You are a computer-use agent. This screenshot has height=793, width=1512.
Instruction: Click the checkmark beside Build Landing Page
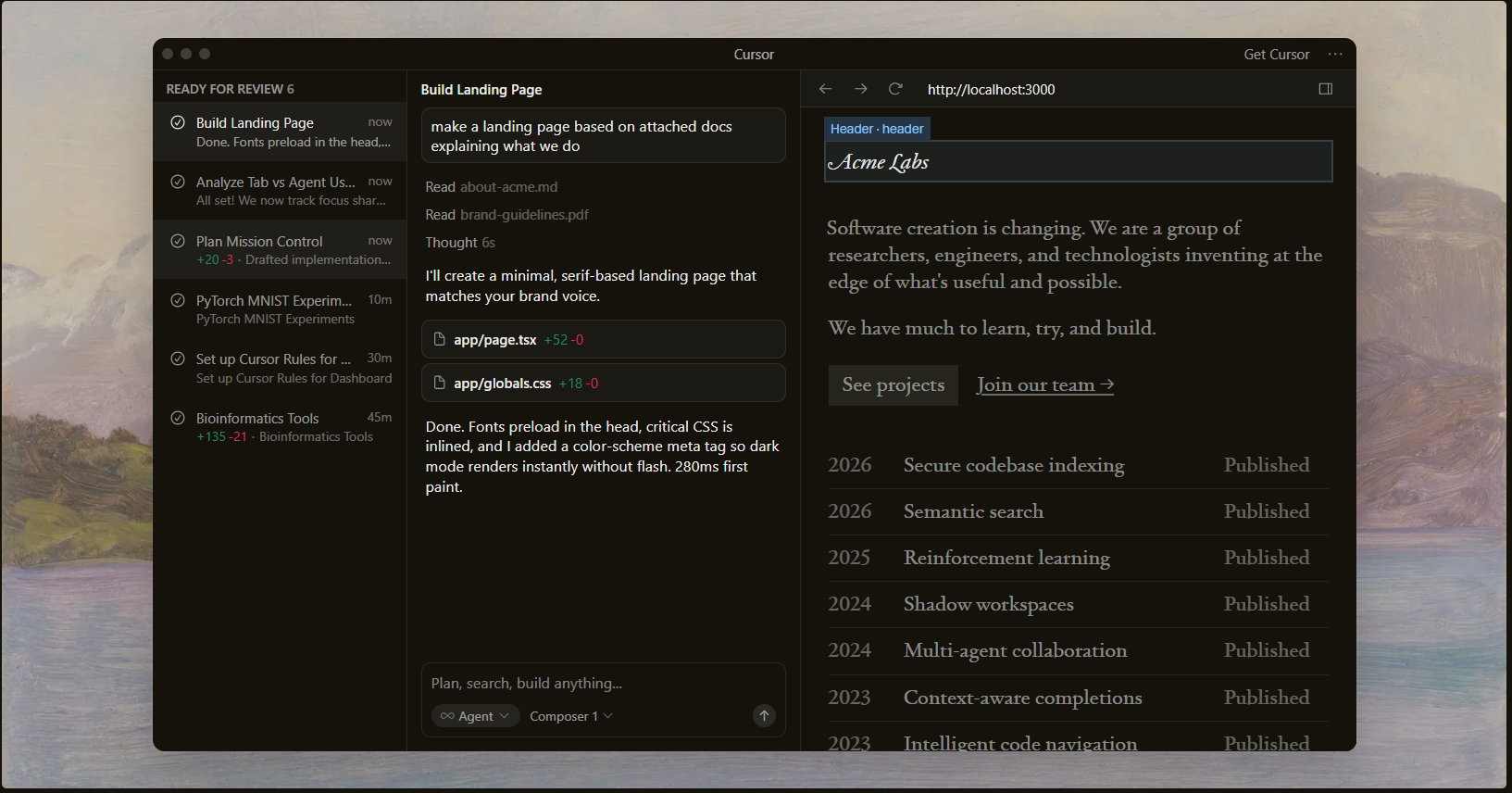coord(178,122)
